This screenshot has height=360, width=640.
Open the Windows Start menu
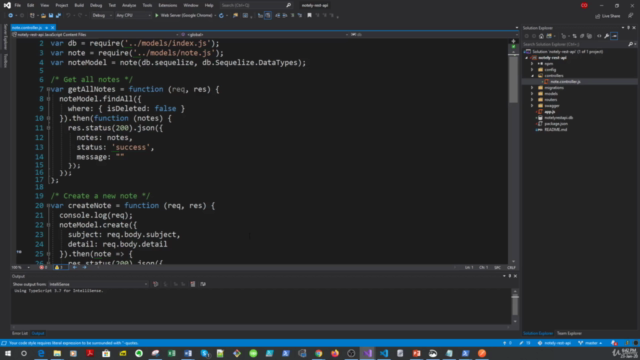8,353
